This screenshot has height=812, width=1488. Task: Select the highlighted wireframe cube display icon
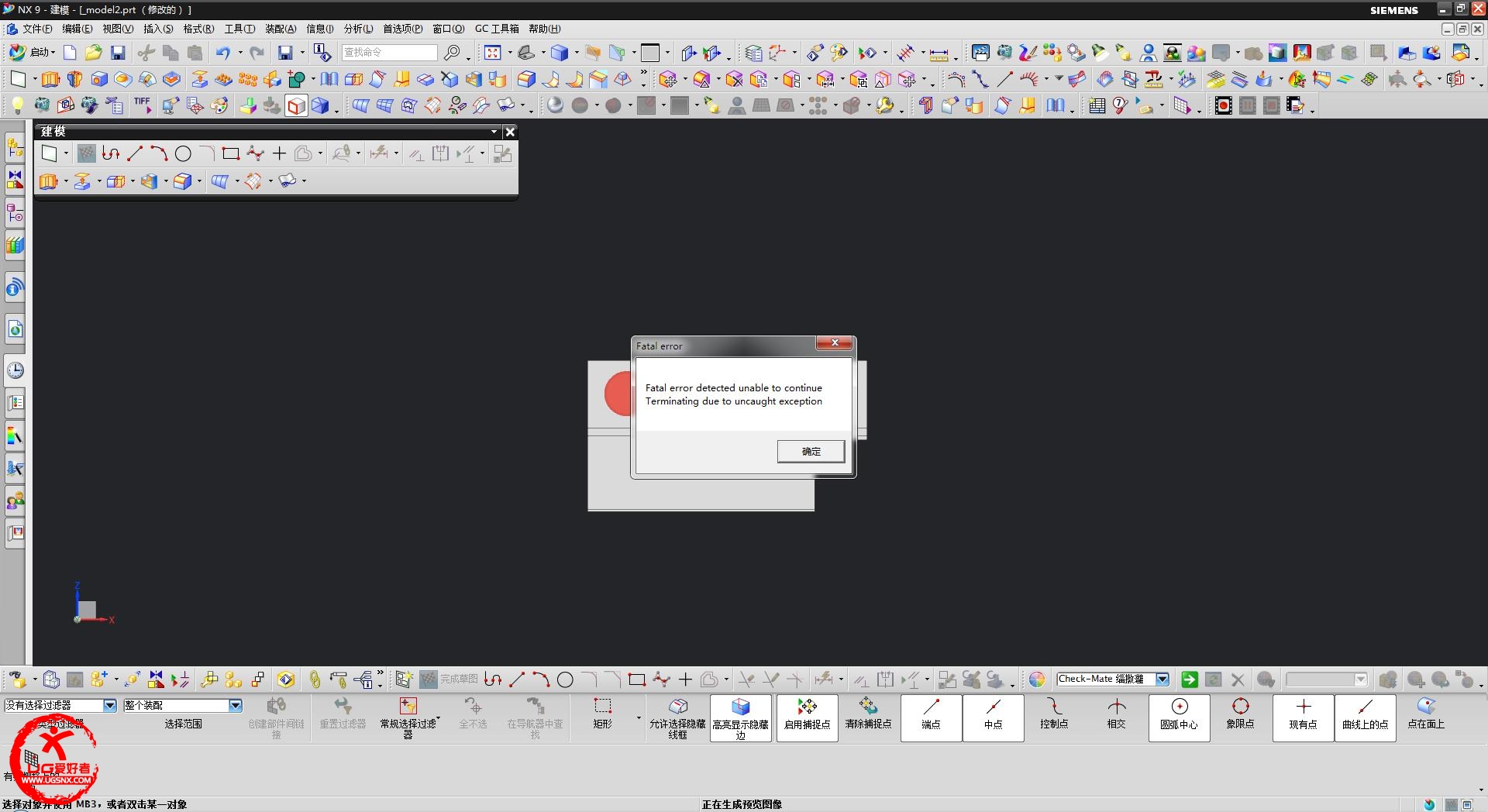297,105
